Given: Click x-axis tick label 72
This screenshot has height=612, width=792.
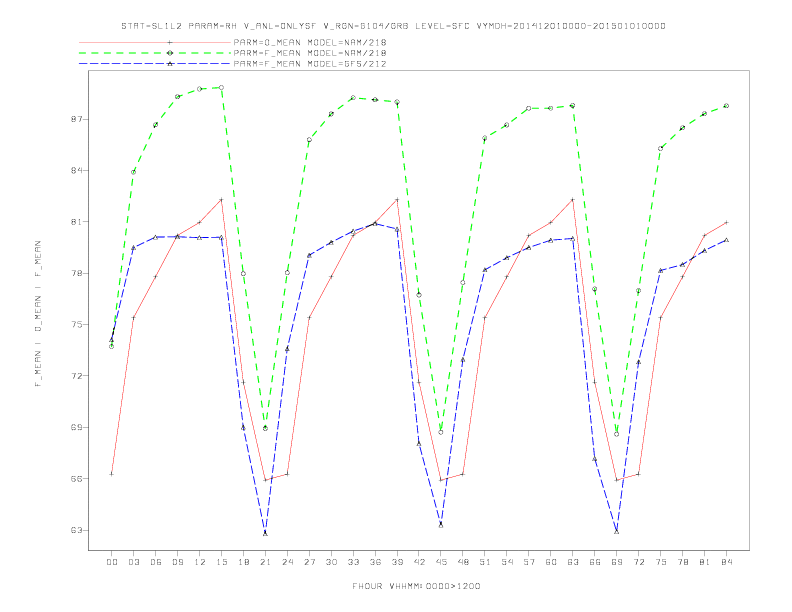Looking at the screenshot, I should [639, 562].
